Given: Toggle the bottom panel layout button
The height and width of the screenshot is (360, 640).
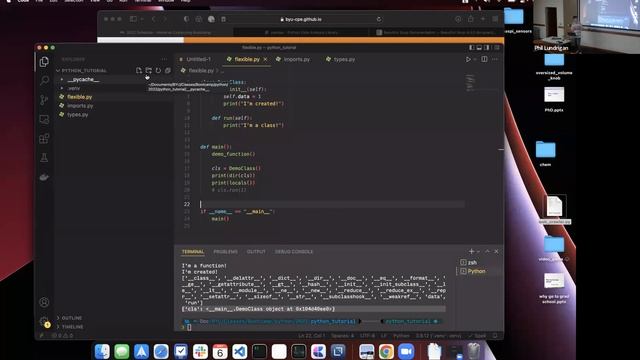Looking at the screenshot, I should tap(479, 48).
